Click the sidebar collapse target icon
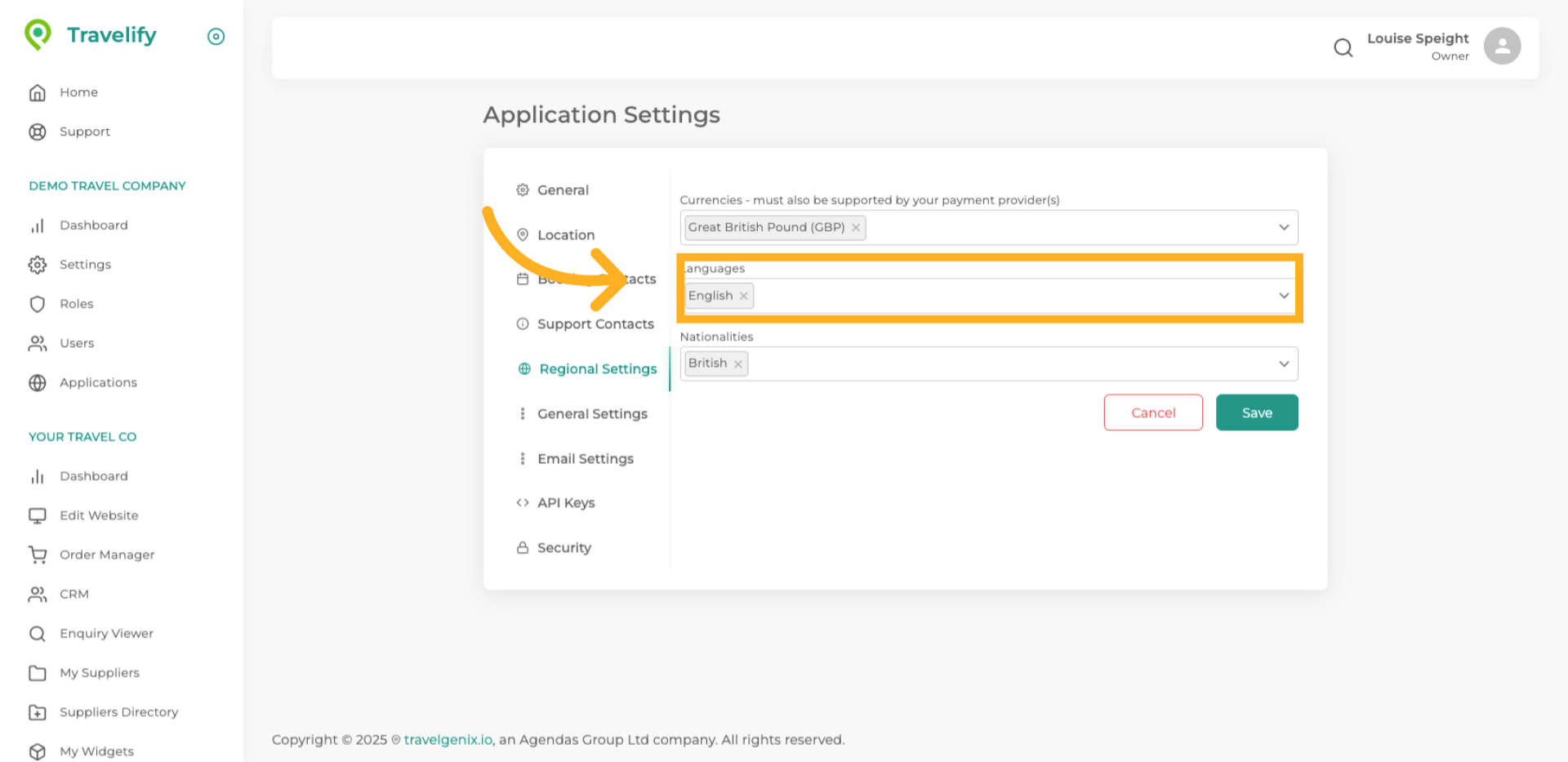Viewport: 1568px width, 762px height. (x=216, y=37)
